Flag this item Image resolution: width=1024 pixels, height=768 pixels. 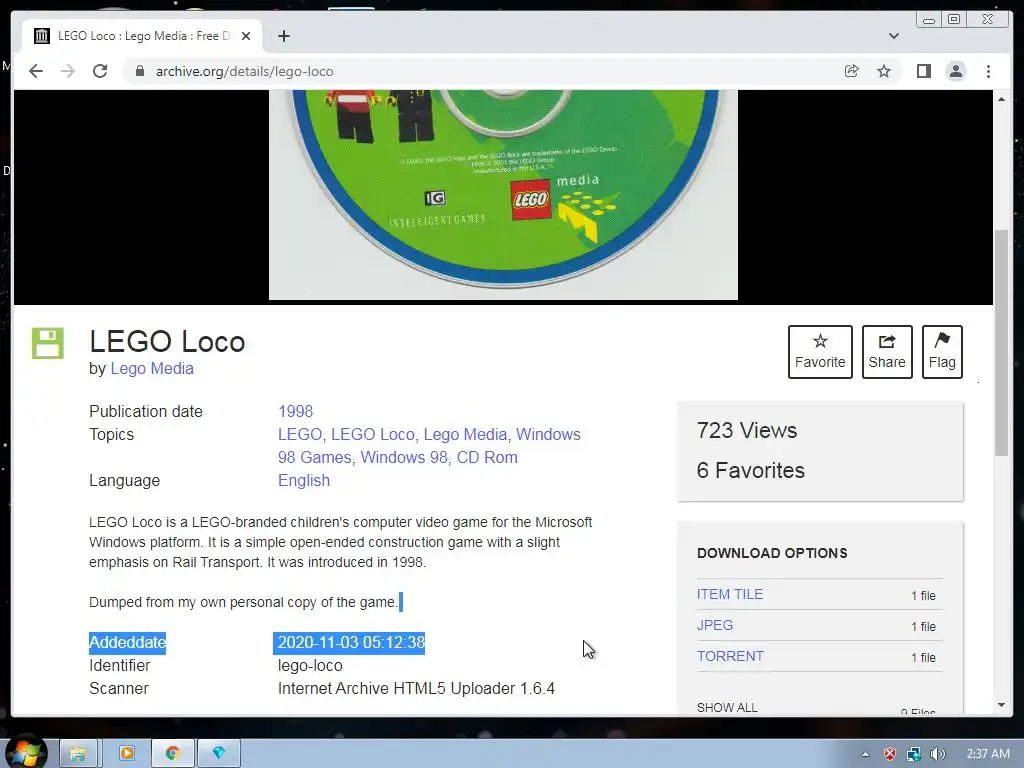pos(942,351)
